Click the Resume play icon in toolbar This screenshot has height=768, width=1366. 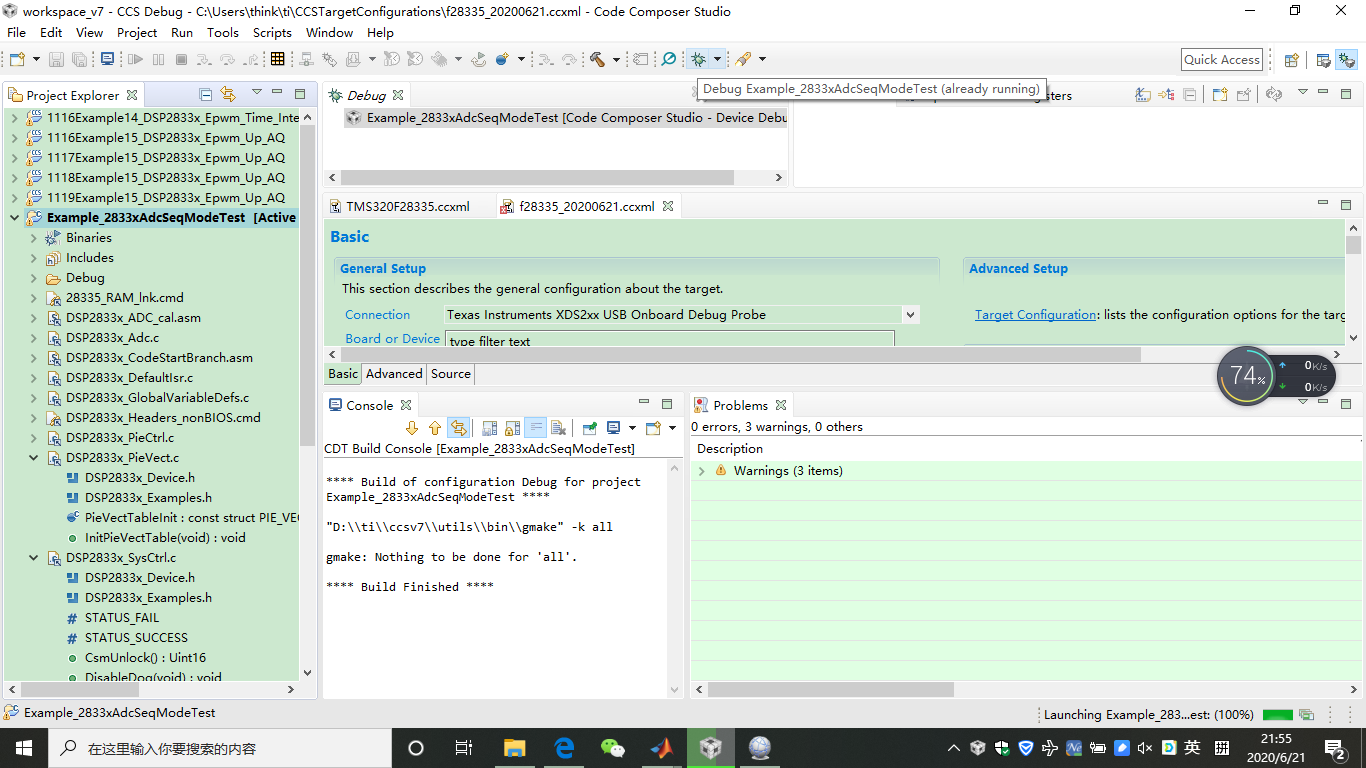point(136,60)
